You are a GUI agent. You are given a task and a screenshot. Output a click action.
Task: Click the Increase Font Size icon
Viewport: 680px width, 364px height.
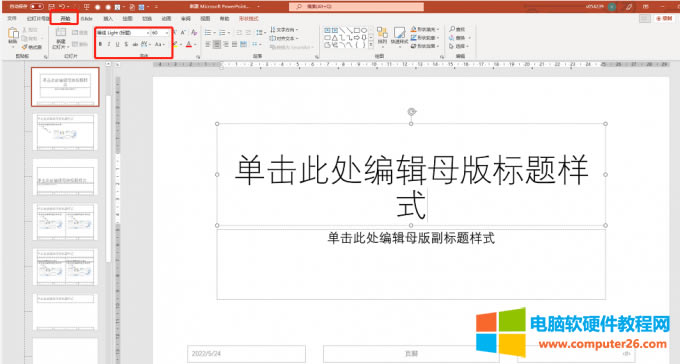pyautogui.click(x=175, y=33)
